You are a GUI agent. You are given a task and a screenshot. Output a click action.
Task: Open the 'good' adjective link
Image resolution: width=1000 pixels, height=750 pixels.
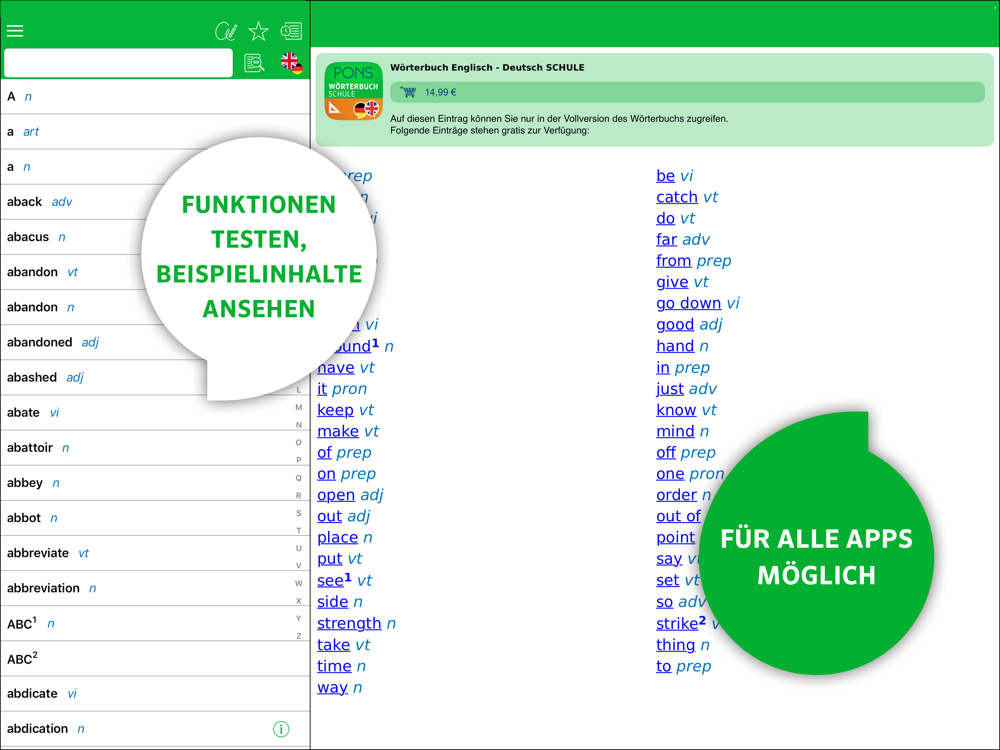click(675, 325)
